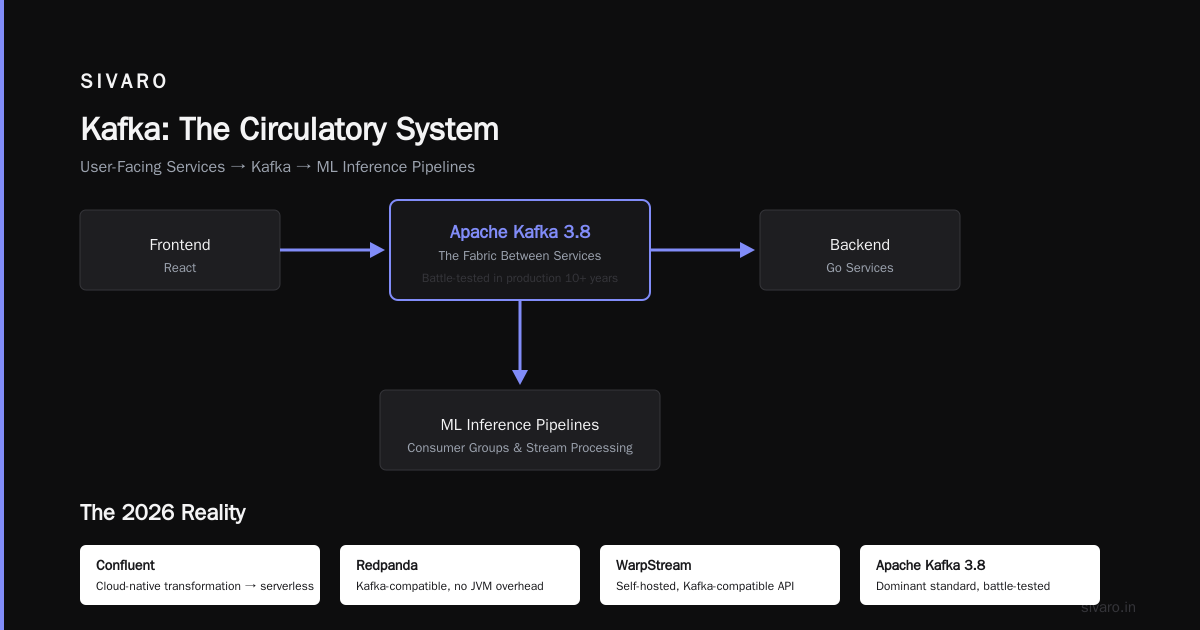Open the Redpanda card
This screenshot has width=1200, height=630.
460,575
